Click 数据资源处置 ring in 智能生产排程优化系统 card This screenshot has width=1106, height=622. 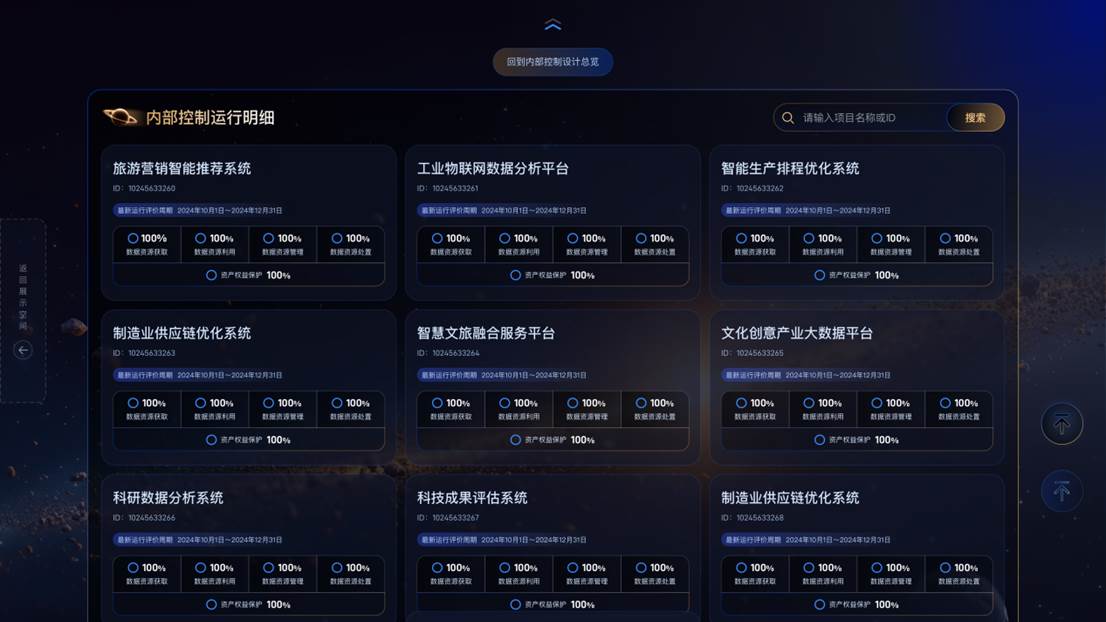click(x=945, y=239)
